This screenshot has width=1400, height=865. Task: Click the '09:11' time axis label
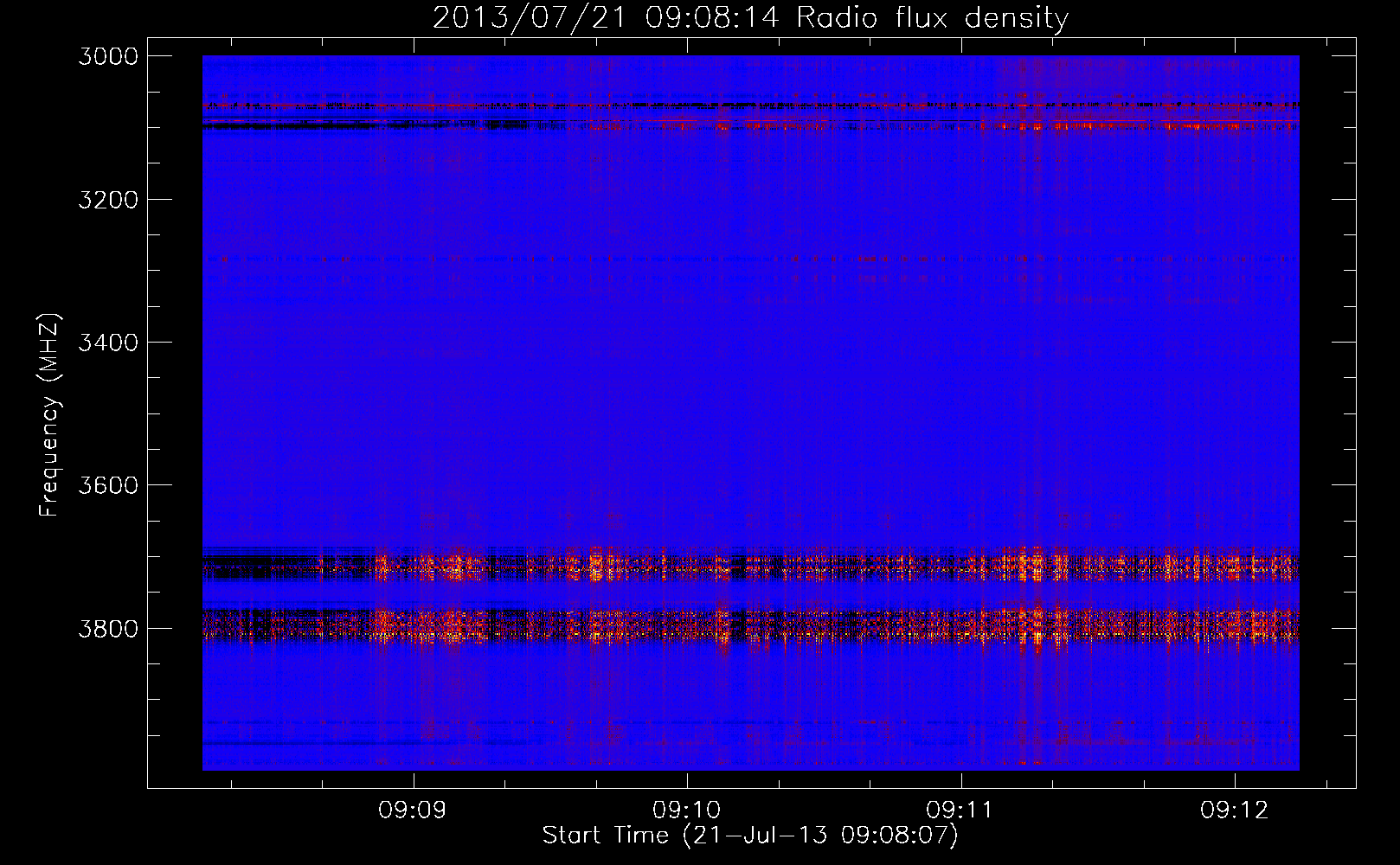[x=960, y=810]
